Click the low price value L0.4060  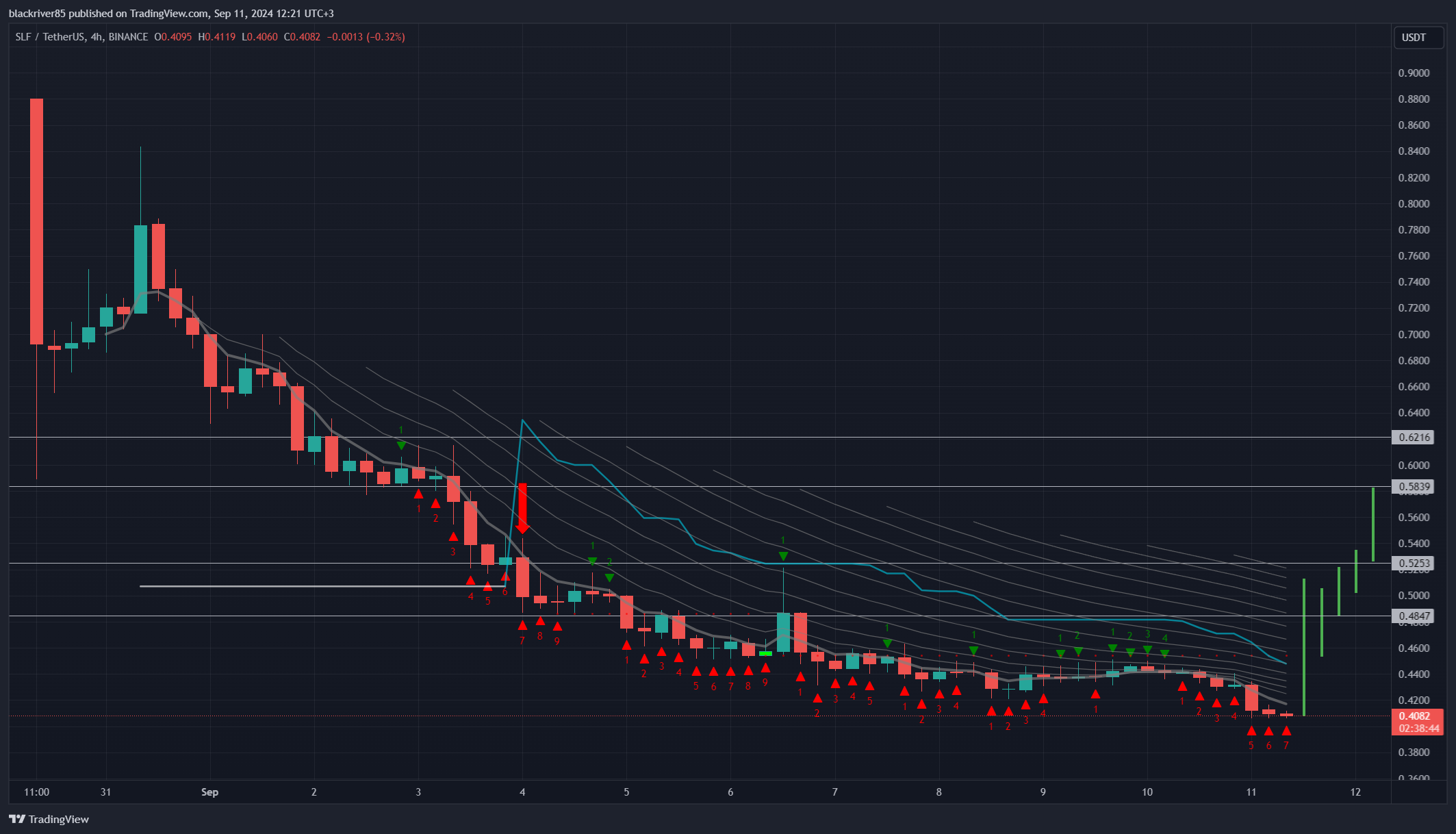click(259, 37)
